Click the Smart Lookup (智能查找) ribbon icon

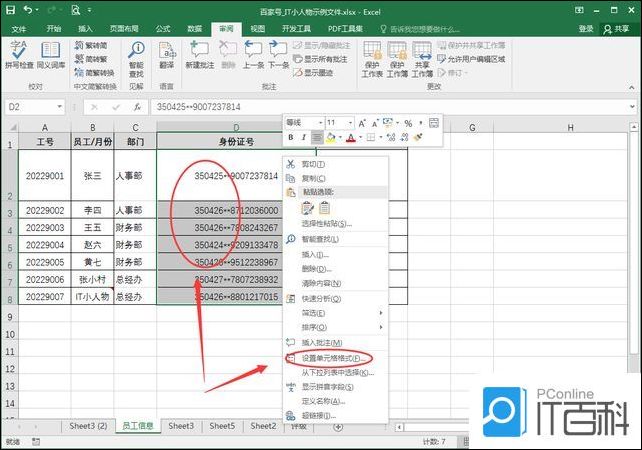[136, 57]
